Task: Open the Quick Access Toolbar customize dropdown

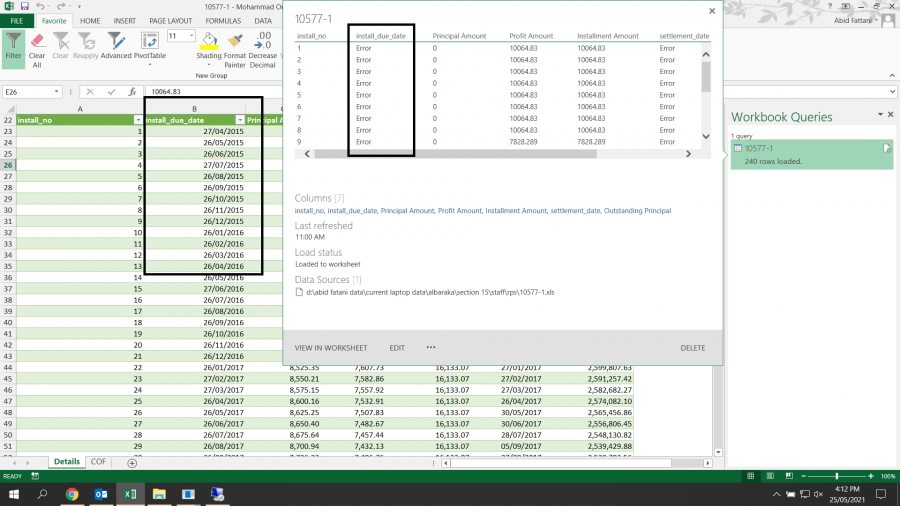Action: point(79,7)
